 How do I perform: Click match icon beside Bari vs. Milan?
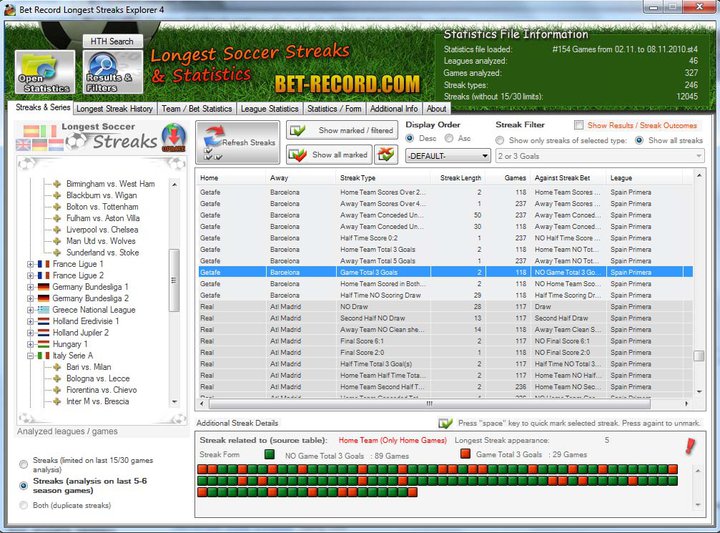pyautogui.click(x=57, y=367)
